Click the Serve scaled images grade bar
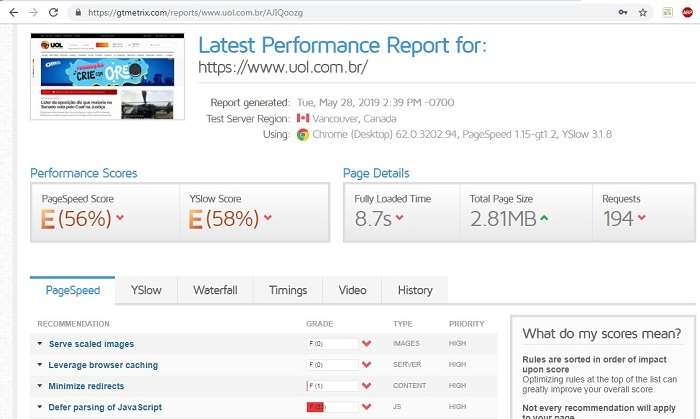 [x=333, y=344]
